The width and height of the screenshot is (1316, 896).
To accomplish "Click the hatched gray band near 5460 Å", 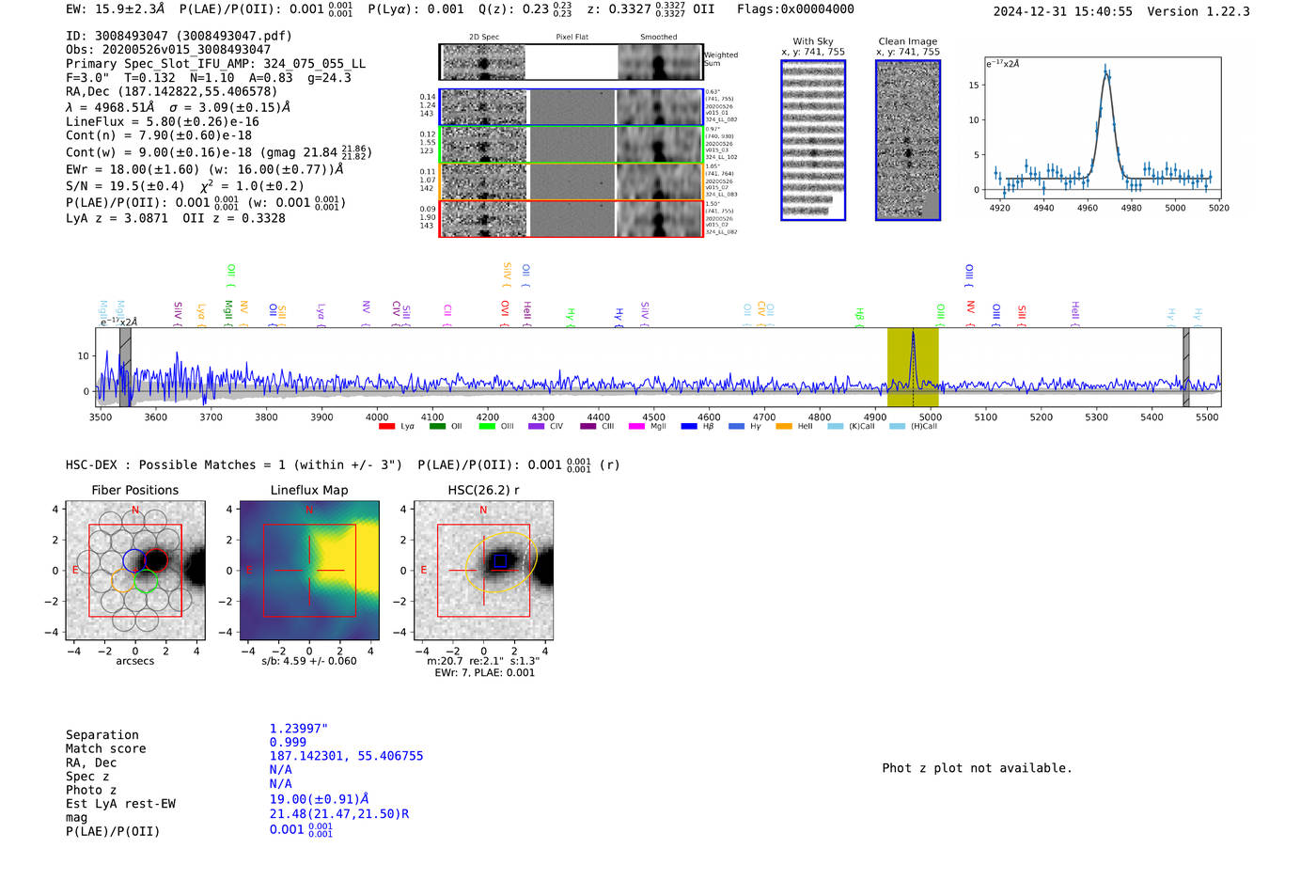I will point(1186,367).
